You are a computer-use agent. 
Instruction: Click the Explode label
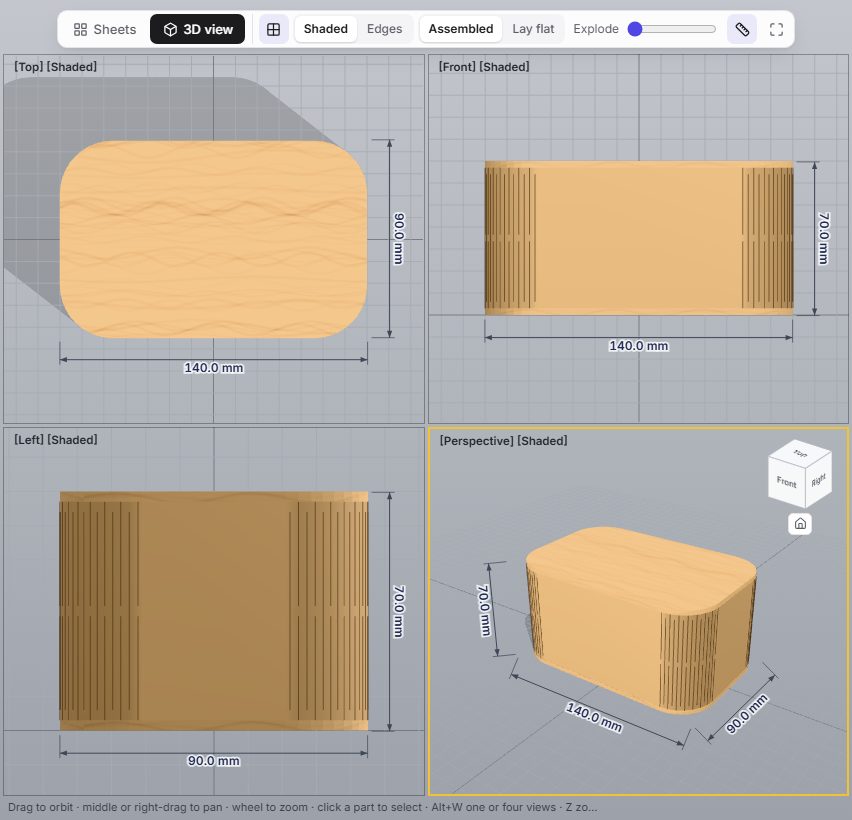[596, 29]
